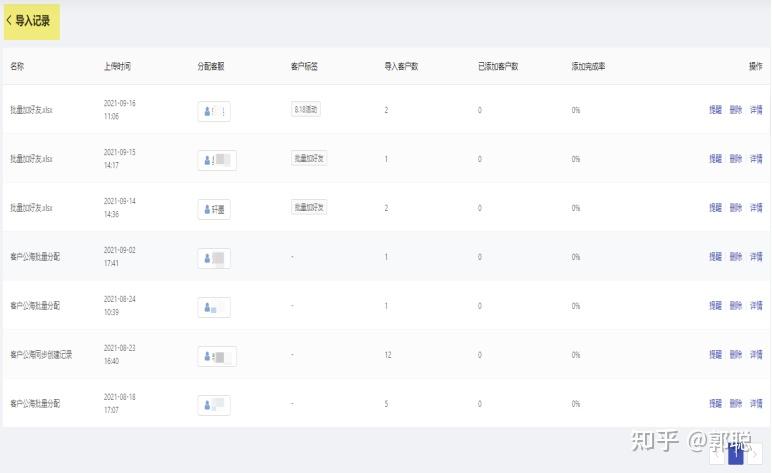Open 详情 for the 2021-09-14 import

[x=756, y=208]
